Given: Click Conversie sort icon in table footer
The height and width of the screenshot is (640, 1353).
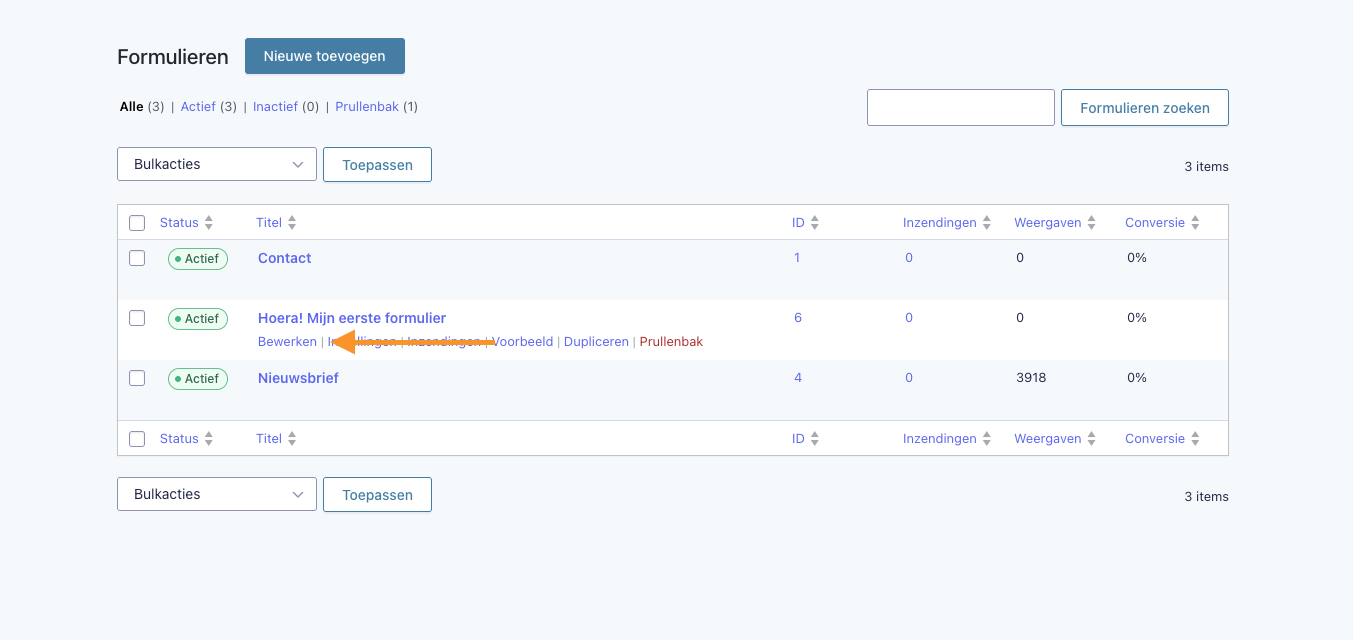Looking at the screenshot, I should coord(1194,439).
